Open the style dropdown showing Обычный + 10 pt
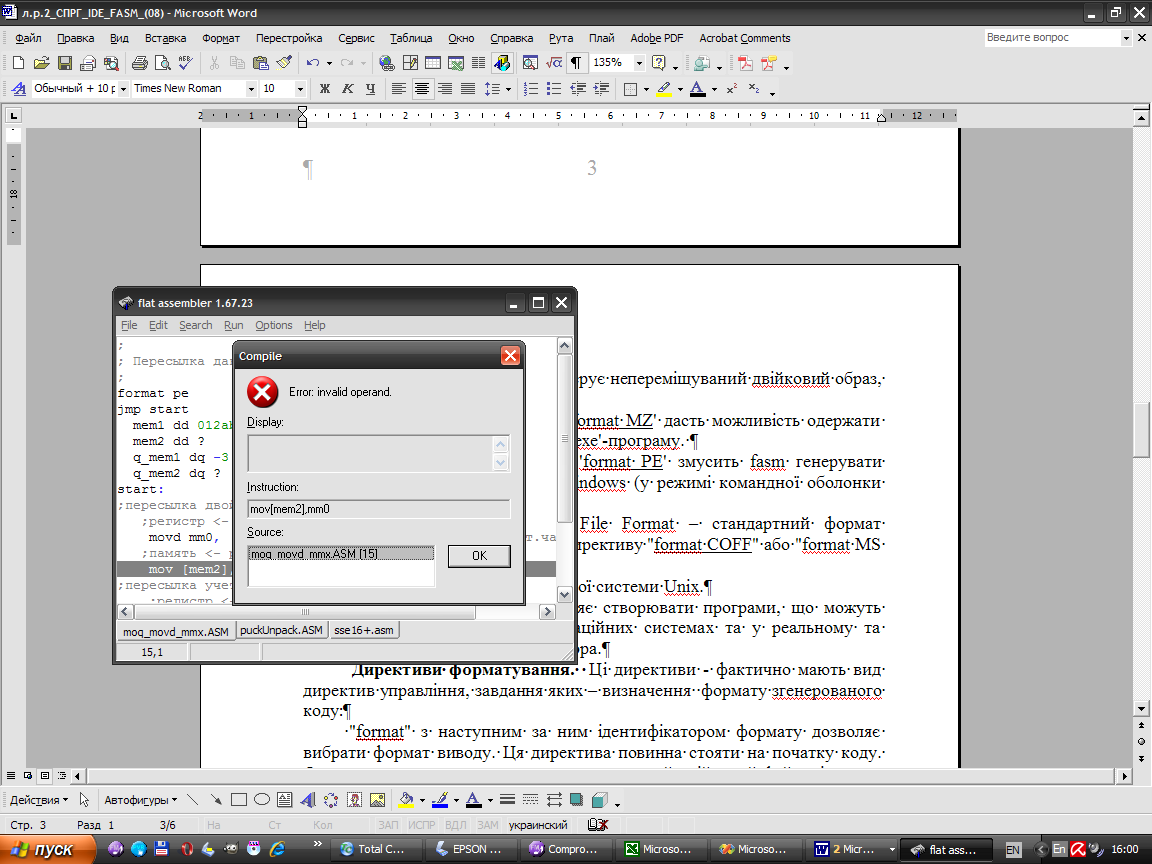The width and height of the screenshot is (1152, 864). coord(123,89)
